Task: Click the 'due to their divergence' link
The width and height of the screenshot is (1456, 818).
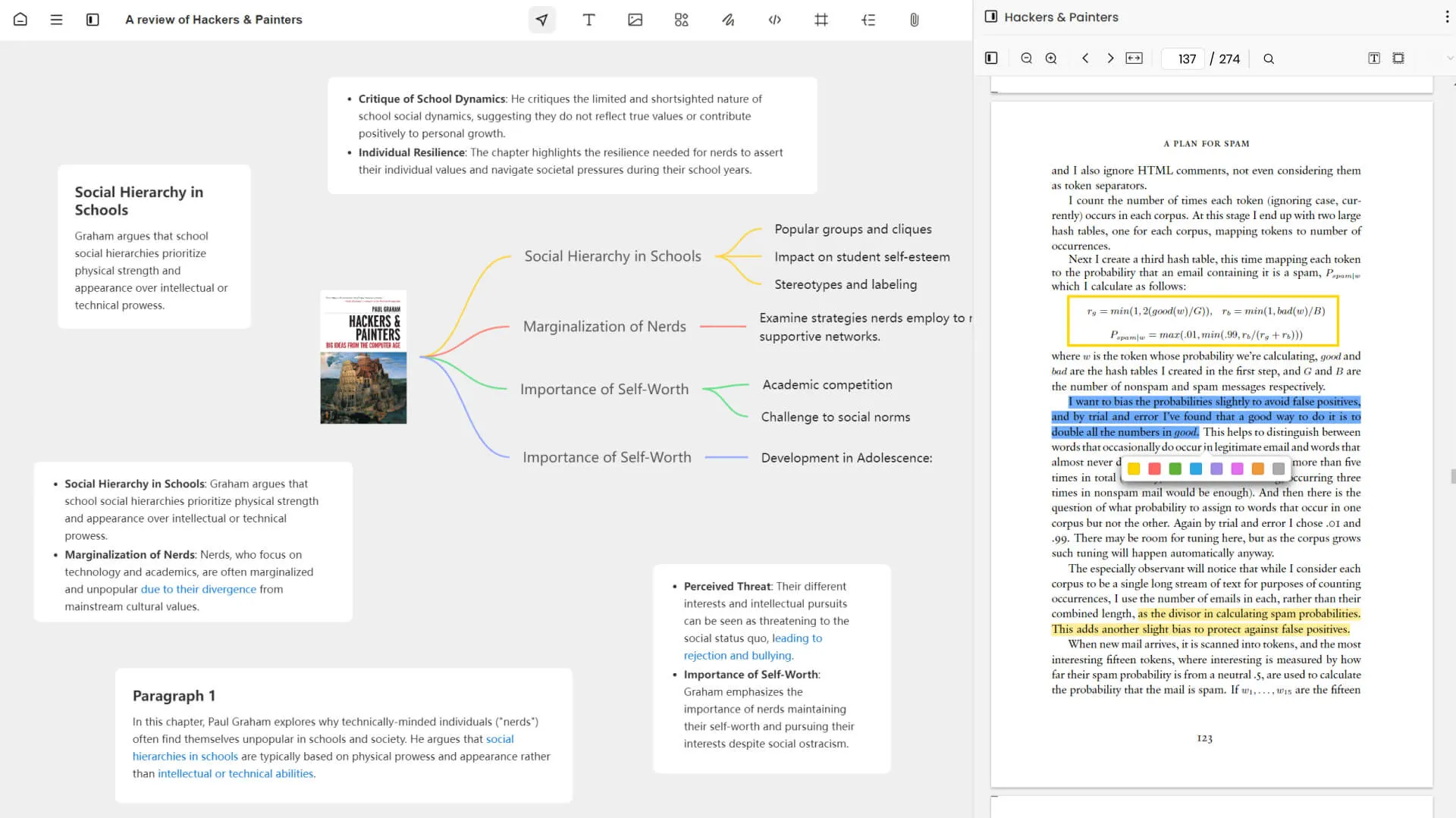Action: click(198, 589)
